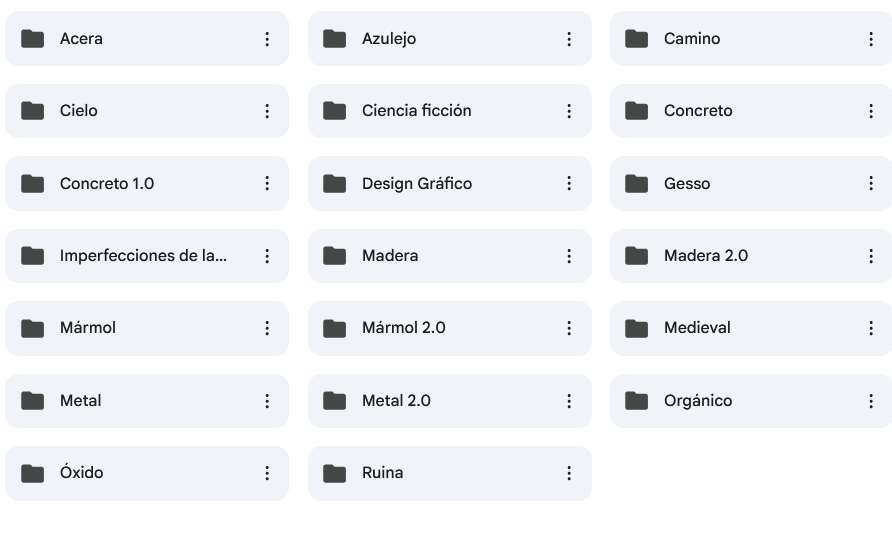Click the folder icon beside Acera
Screen dimensions: 892x560
coord(33,39)
